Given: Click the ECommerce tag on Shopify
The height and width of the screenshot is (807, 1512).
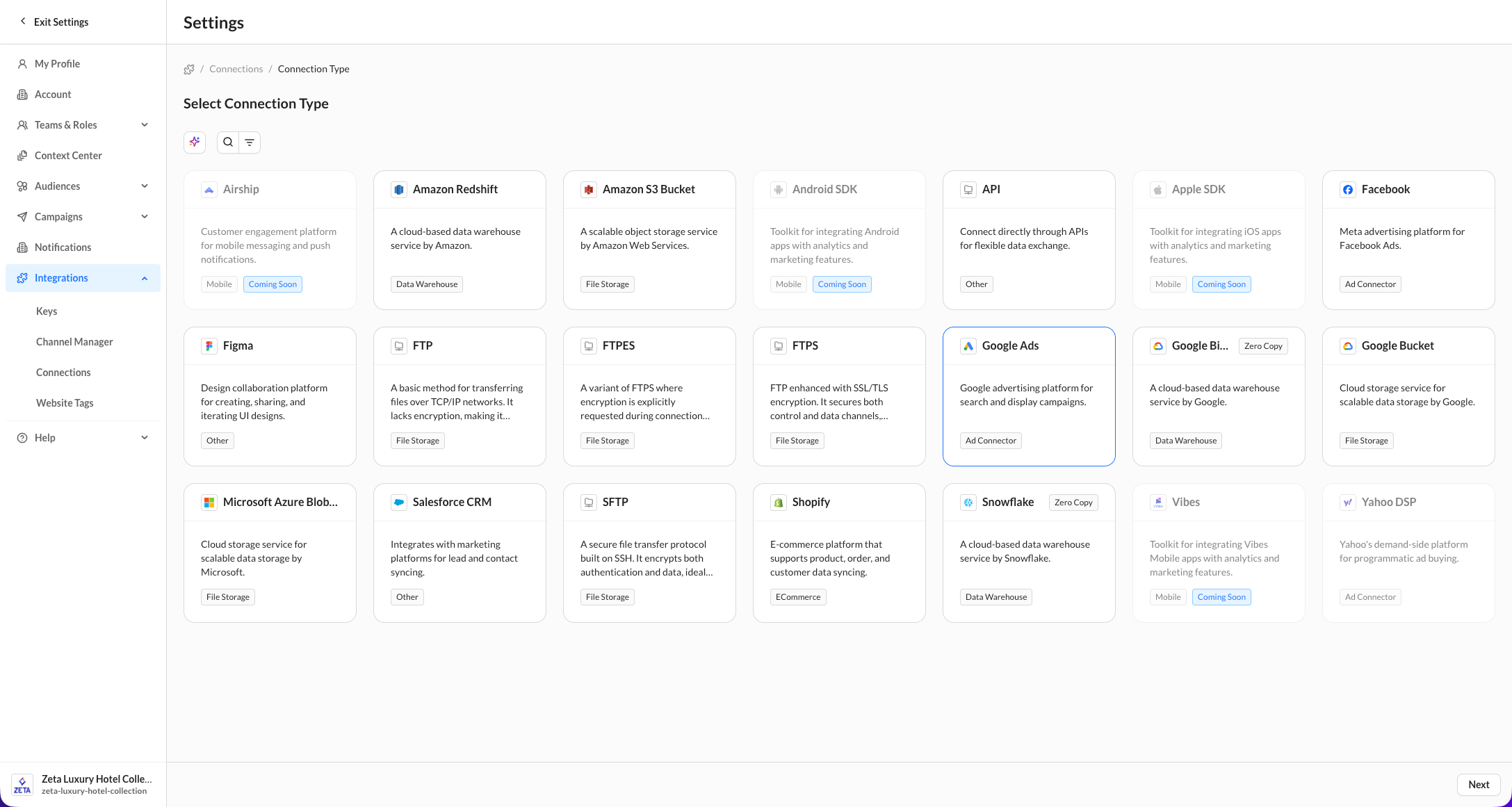Looking at the screenshot, I should [798, 597].
